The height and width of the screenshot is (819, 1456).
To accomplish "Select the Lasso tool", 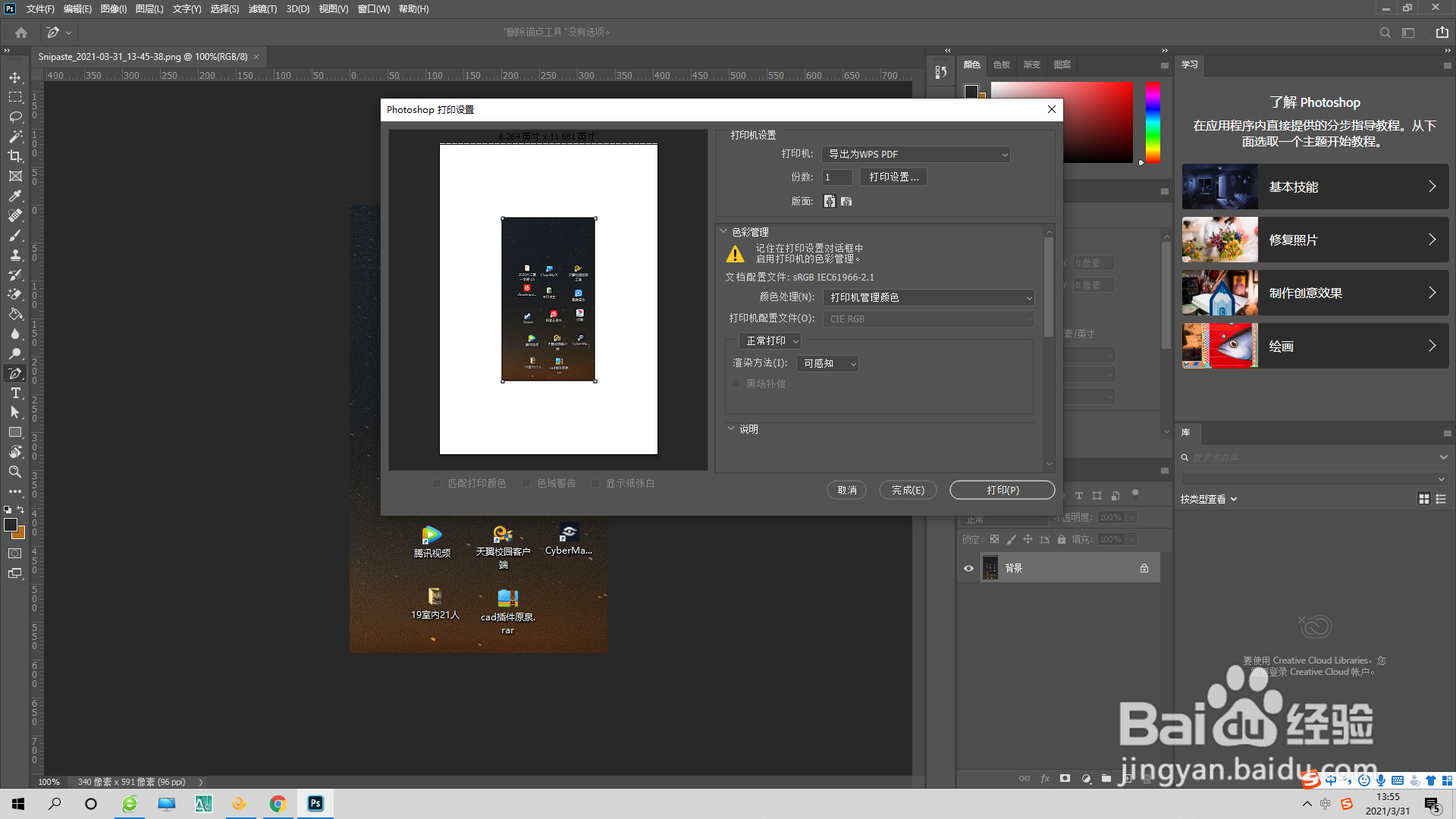I will 15,117.
